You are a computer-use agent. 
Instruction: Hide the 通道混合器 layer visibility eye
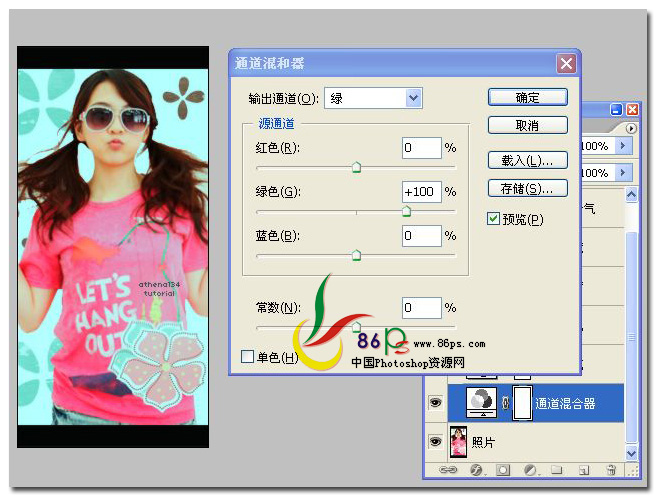(435, 403)
